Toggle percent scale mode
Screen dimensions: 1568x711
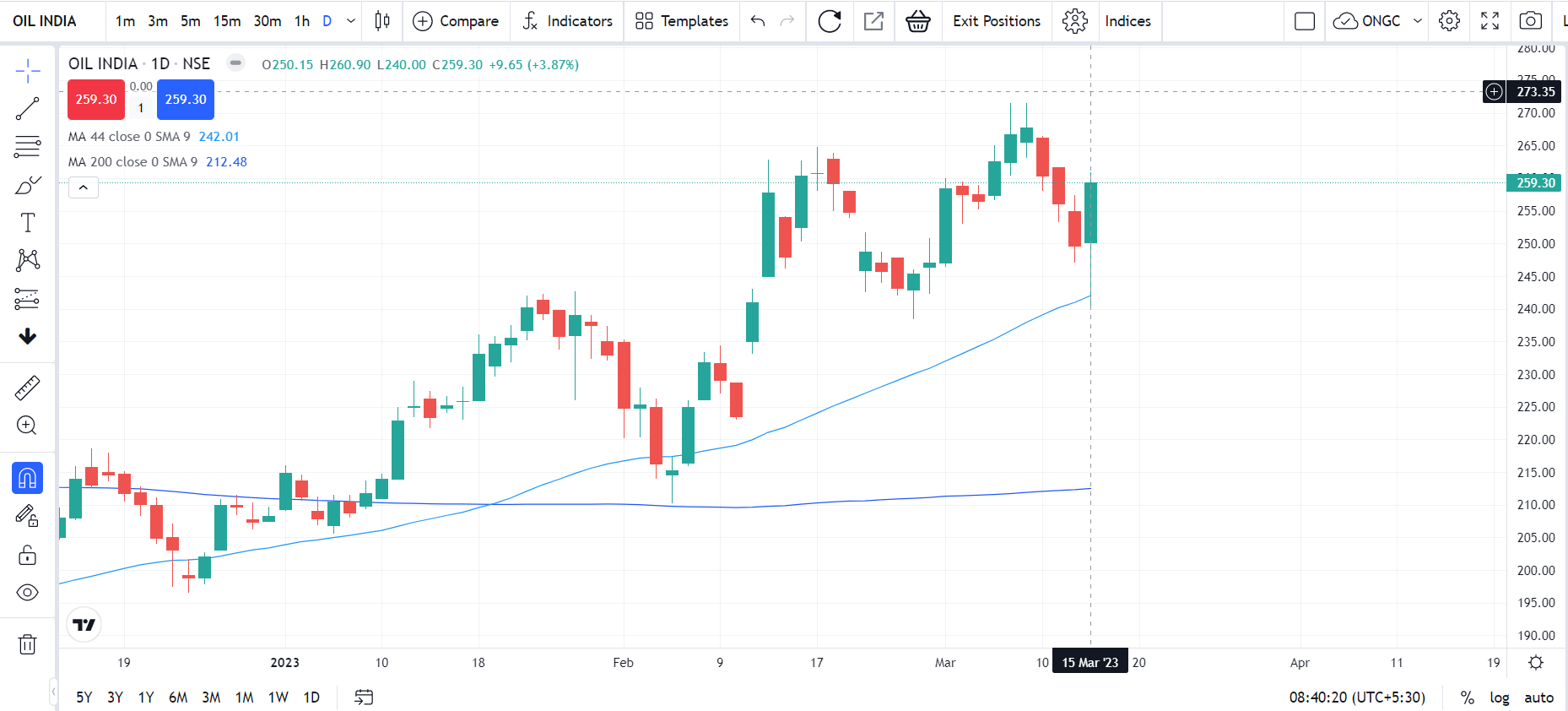1468,697
